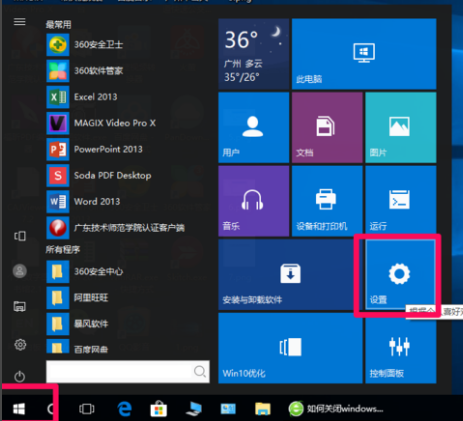Launch the 运行 run tile
The image size is (463, 421).
pyautogui.click(x=400, y=201)
